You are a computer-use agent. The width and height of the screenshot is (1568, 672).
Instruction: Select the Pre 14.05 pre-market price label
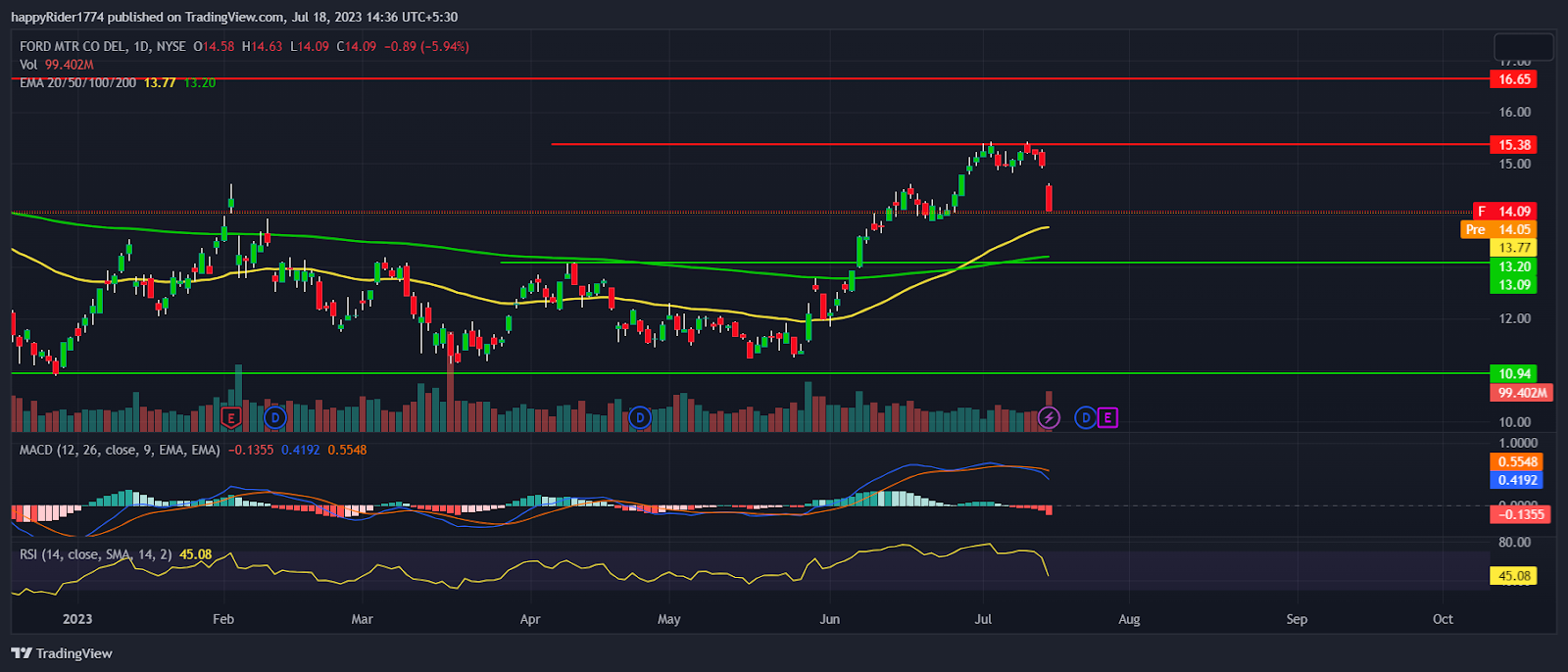coord(1498,230)
